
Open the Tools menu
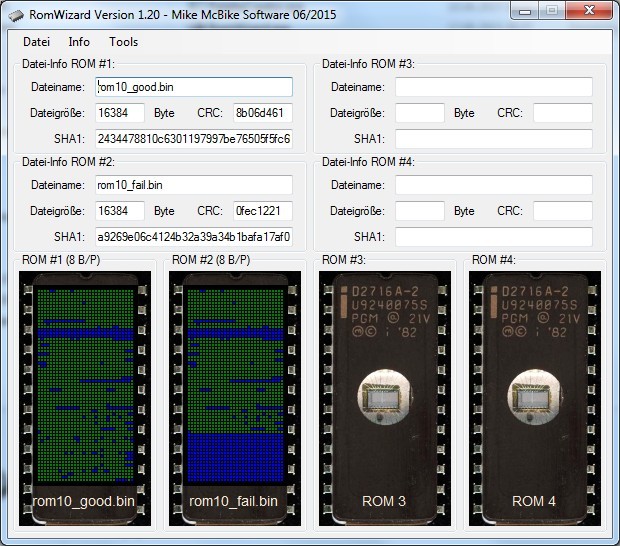click(124, 42)
